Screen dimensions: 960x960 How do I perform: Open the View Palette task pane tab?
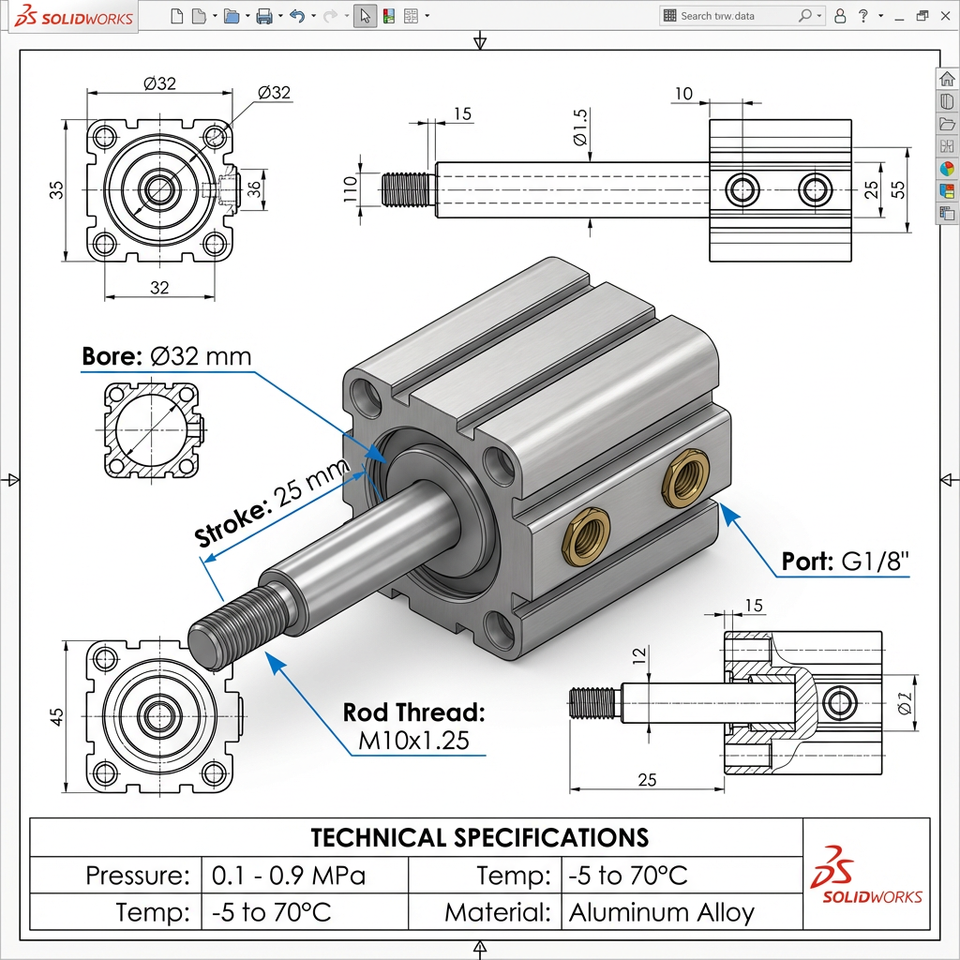(947, 146)
